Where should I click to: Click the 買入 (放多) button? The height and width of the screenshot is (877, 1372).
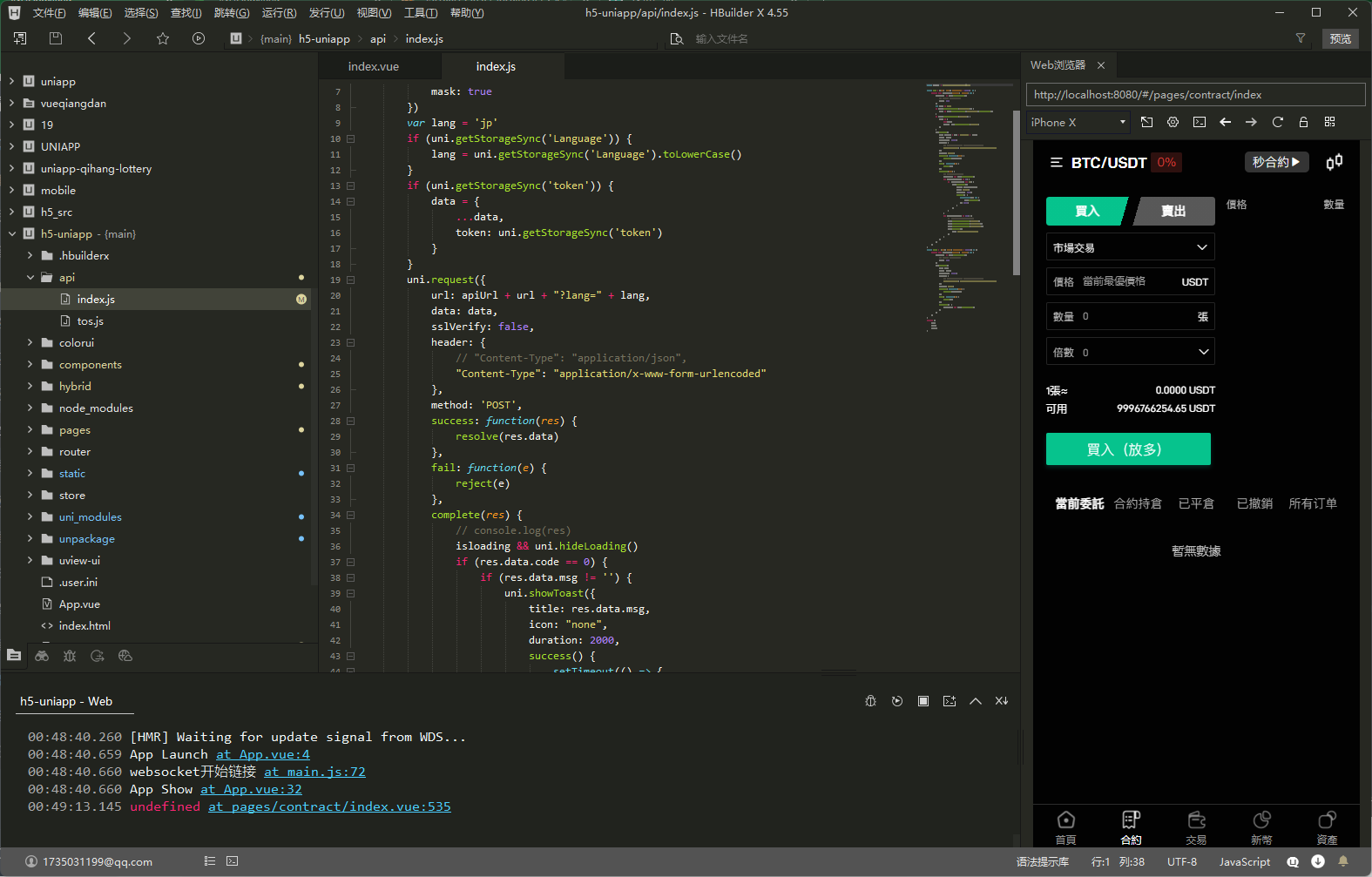point(1128,449)
